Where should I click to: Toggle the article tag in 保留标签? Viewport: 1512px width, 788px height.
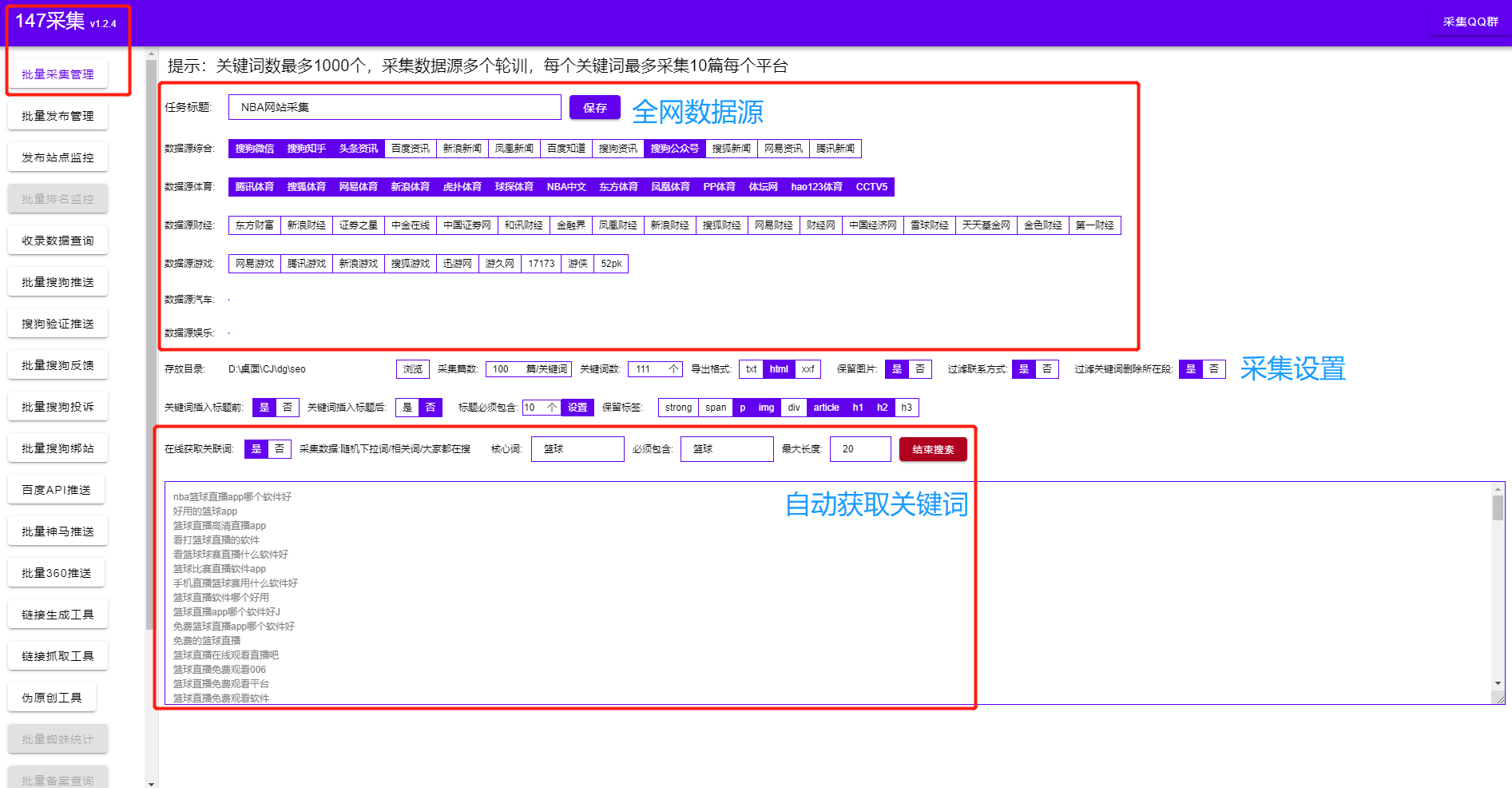pyautogui.click(x=826, y=407)
